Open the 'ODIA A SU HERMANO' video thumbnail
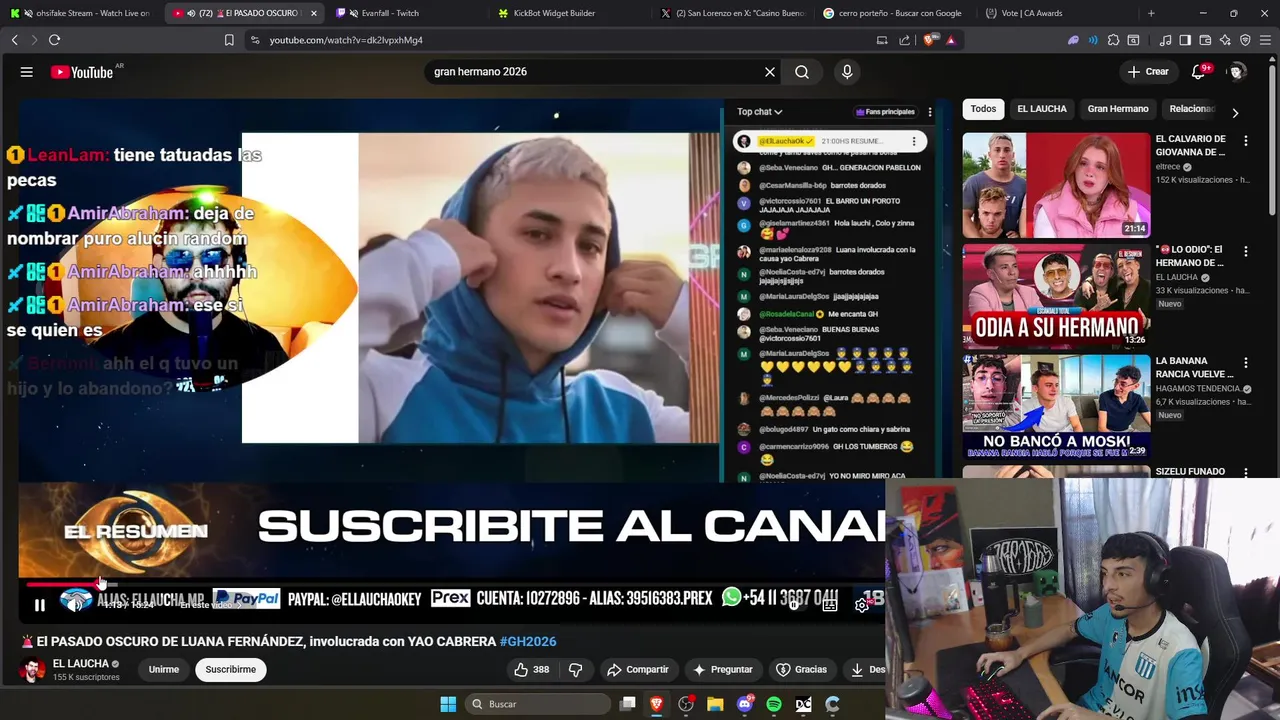The width and height of the screenshot is (1280, 720). pos(1056,295)
